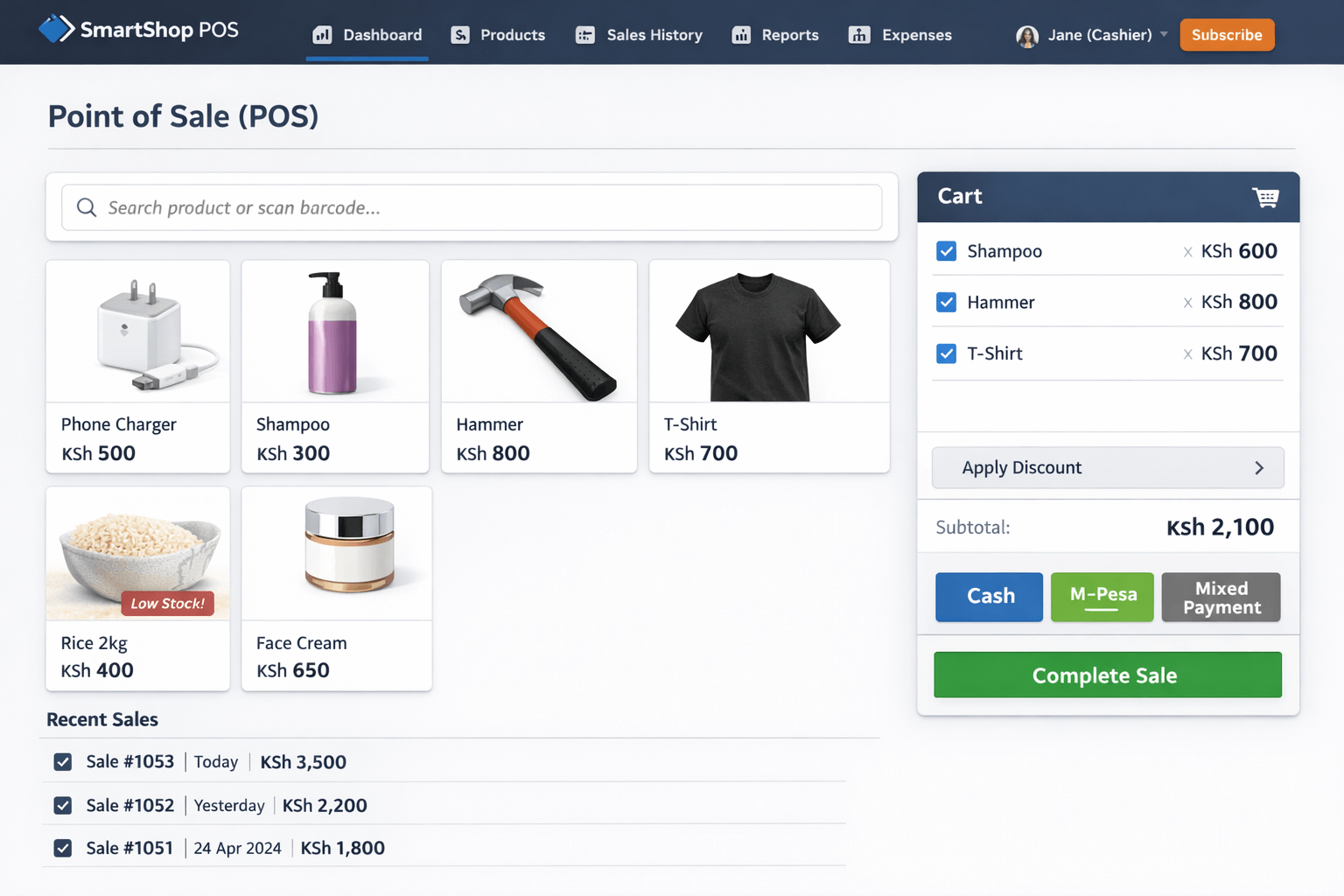Click the shopping cart icon in Cart header

(x=1264, y=197)
